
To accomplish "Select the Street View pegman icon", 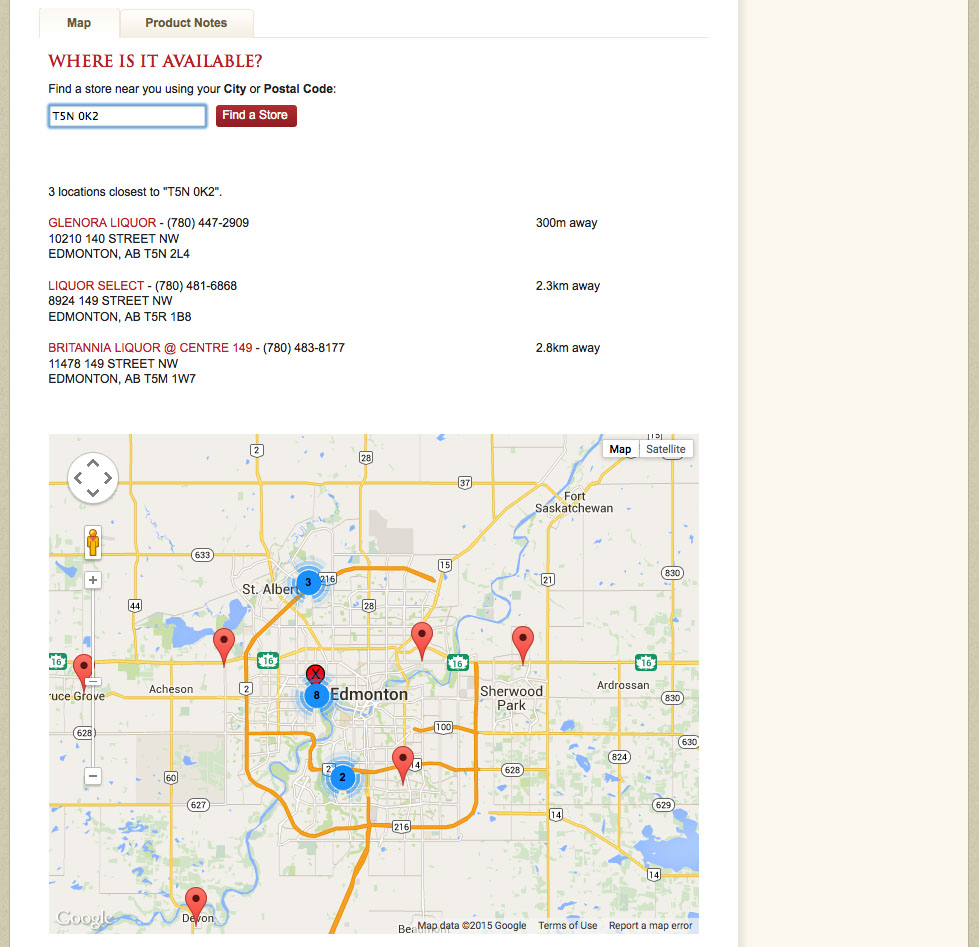I will point(93,542).
